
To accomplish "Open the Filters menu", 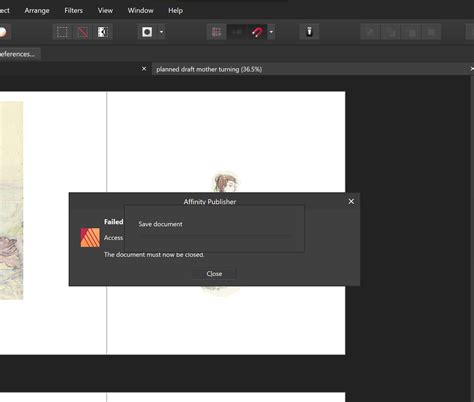I will point(73,11).
